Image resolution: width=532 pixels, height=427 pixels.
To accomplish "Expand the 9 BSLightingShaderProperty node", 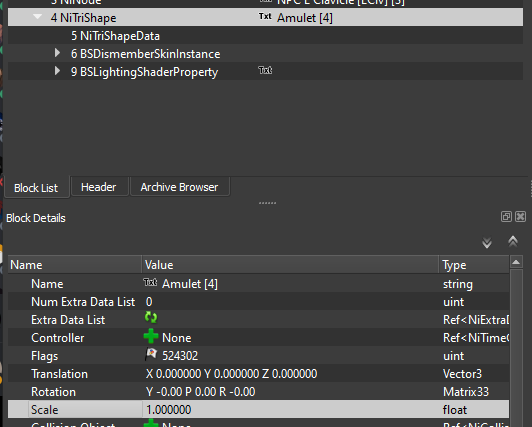I will (x=57, y=71).
